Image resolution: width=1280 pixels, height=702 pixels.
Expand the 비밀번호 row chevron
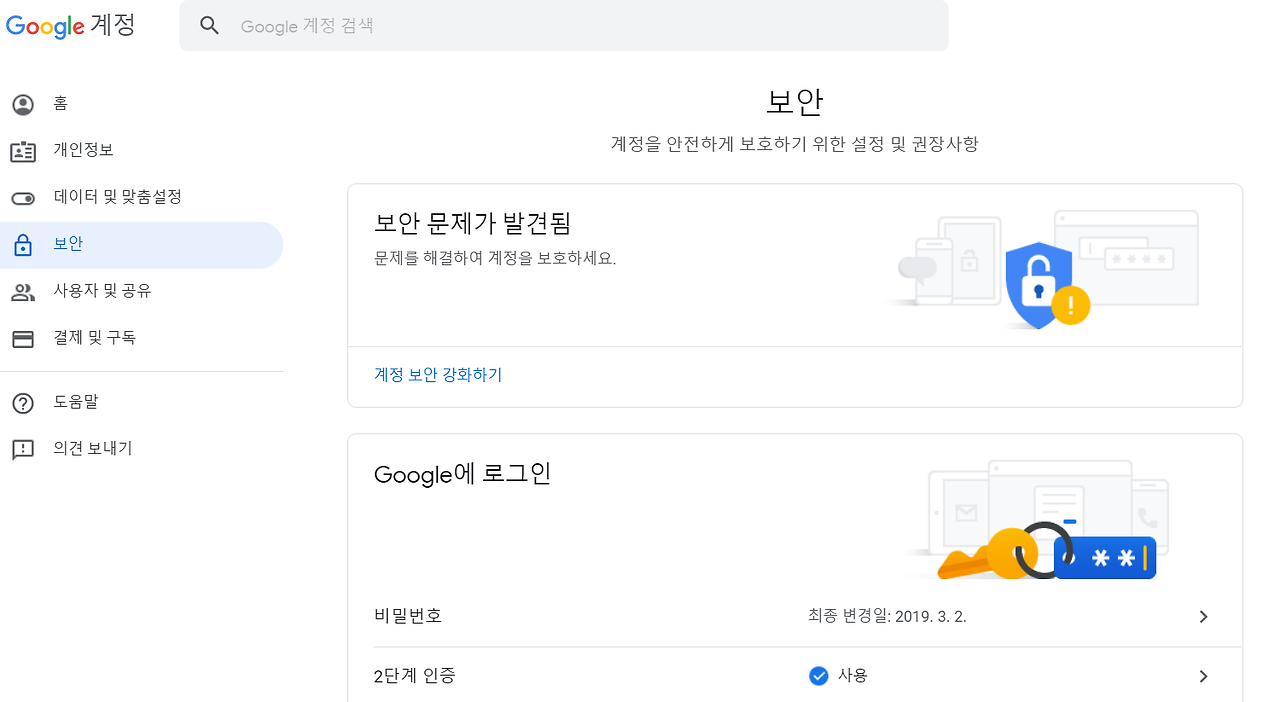click(x=1204, y=617)
